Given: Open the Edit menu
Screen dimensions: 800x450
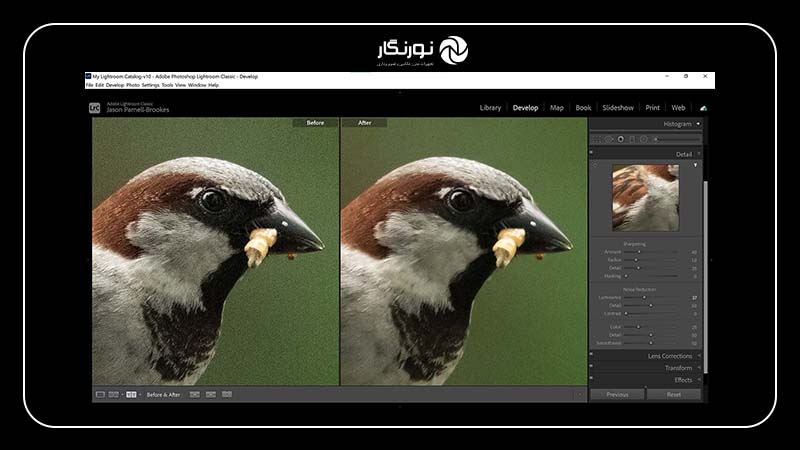Looking at the screenshot, I should tap(99, 85).
